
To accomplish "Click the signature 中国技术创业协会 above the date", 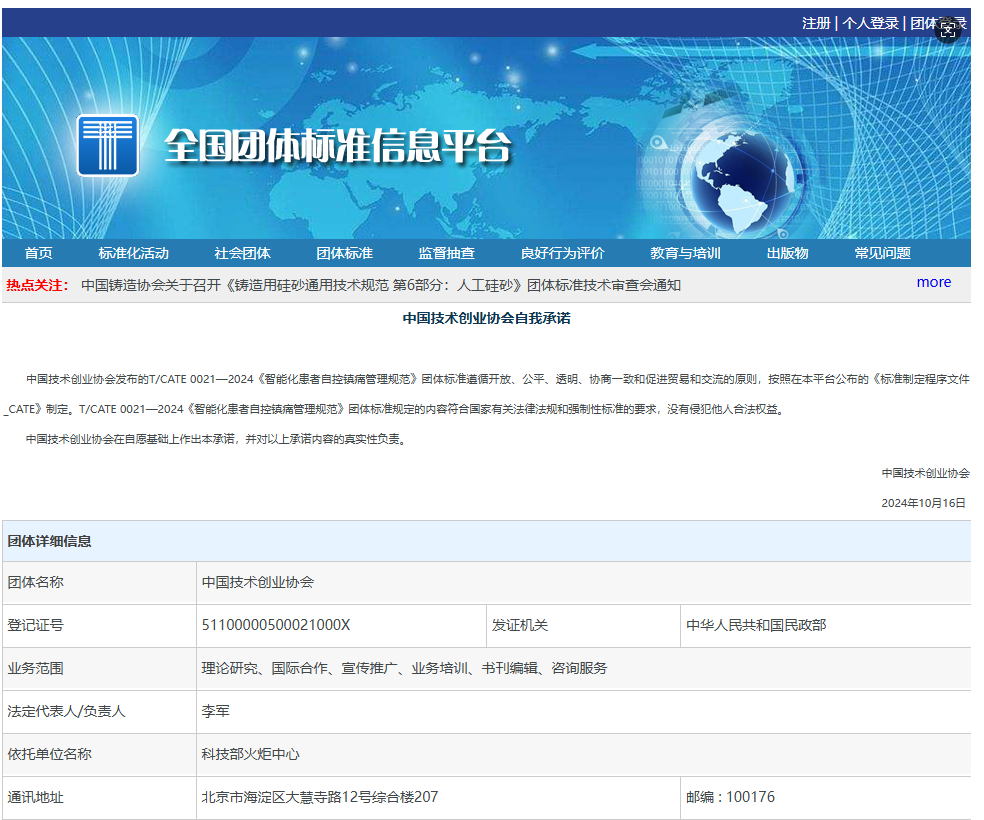I will click(926, 473).
